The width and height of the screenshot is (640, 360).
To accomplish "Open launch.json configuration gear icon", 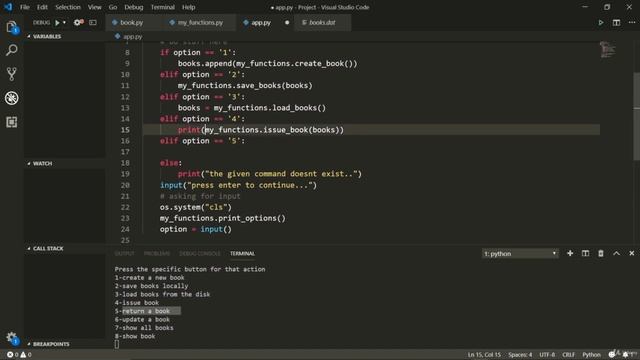I will click(x=78, y=22).
